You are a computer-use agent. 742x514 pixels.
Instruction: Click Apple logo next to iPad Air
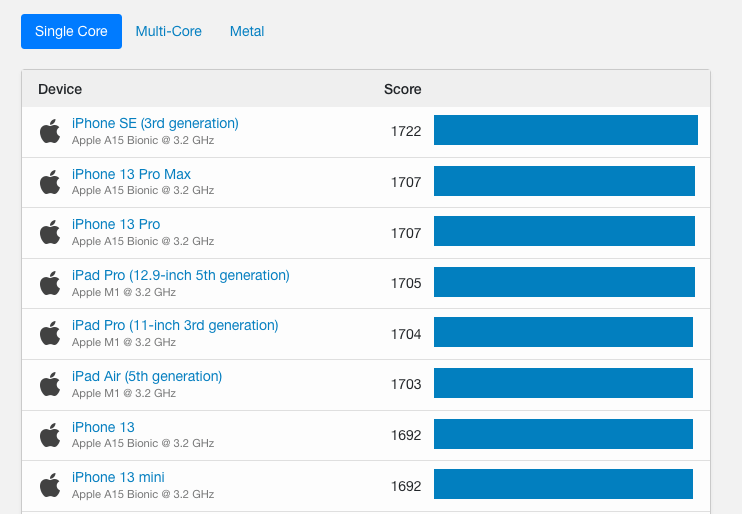tap(50, 384)
